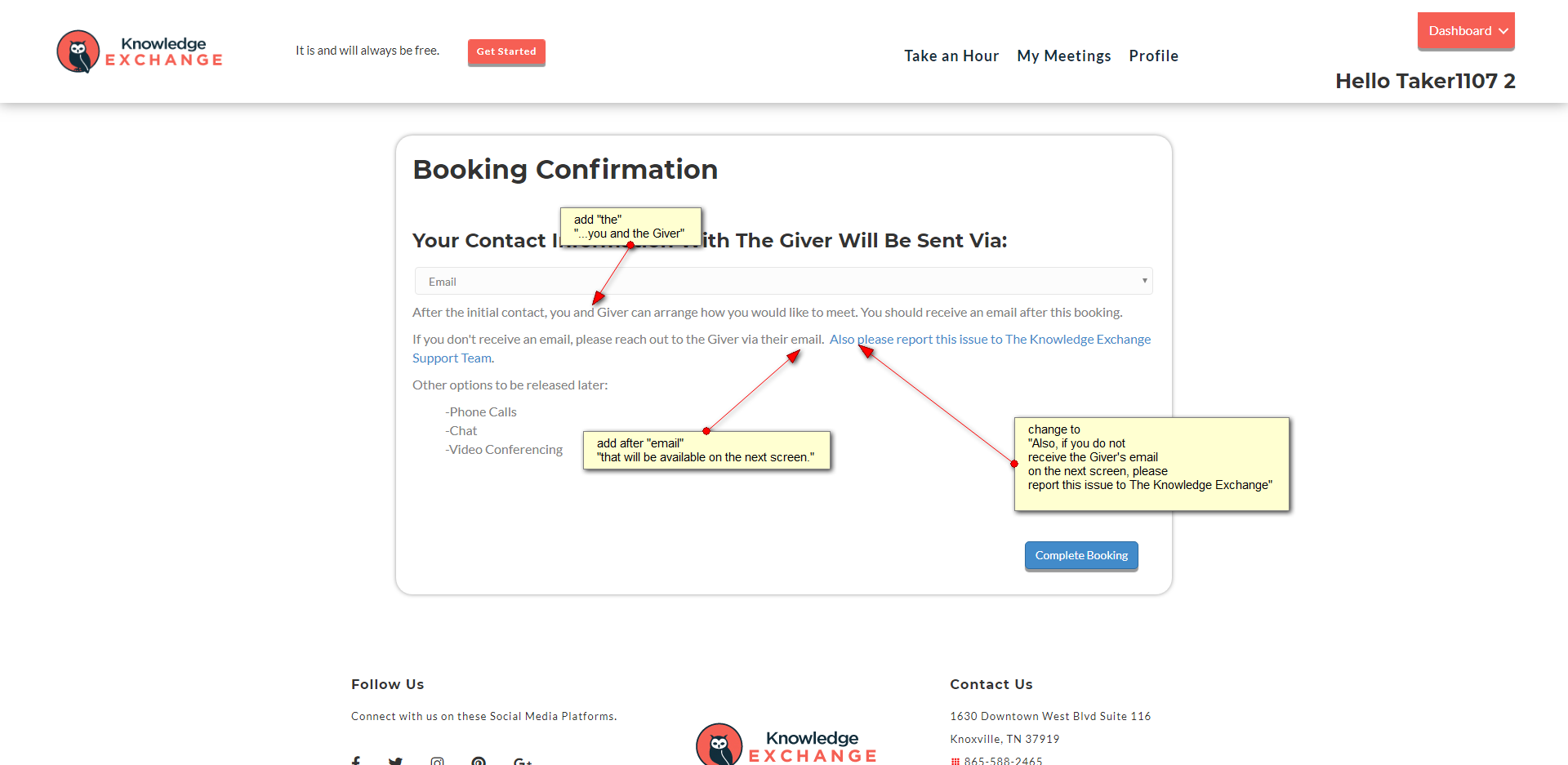Open the Profile navigation item
This screenshot has width=1568, height=765.
coord(1153,56)
